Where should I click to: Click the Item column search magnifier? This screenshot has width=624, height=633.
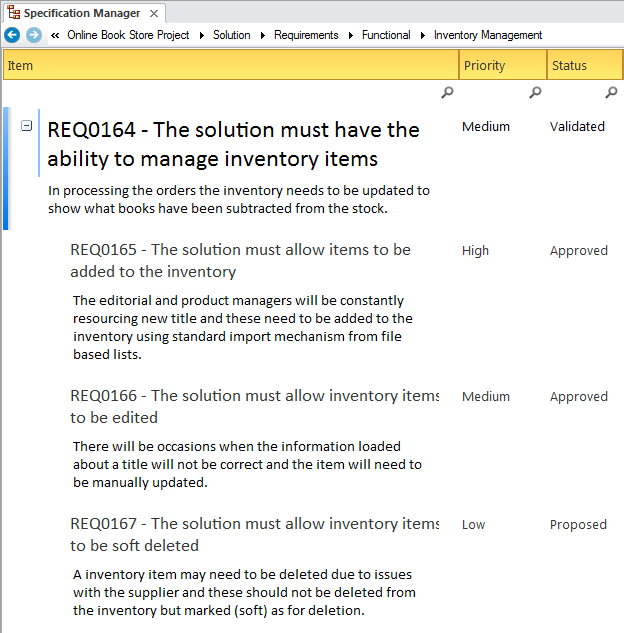[447, 93]
